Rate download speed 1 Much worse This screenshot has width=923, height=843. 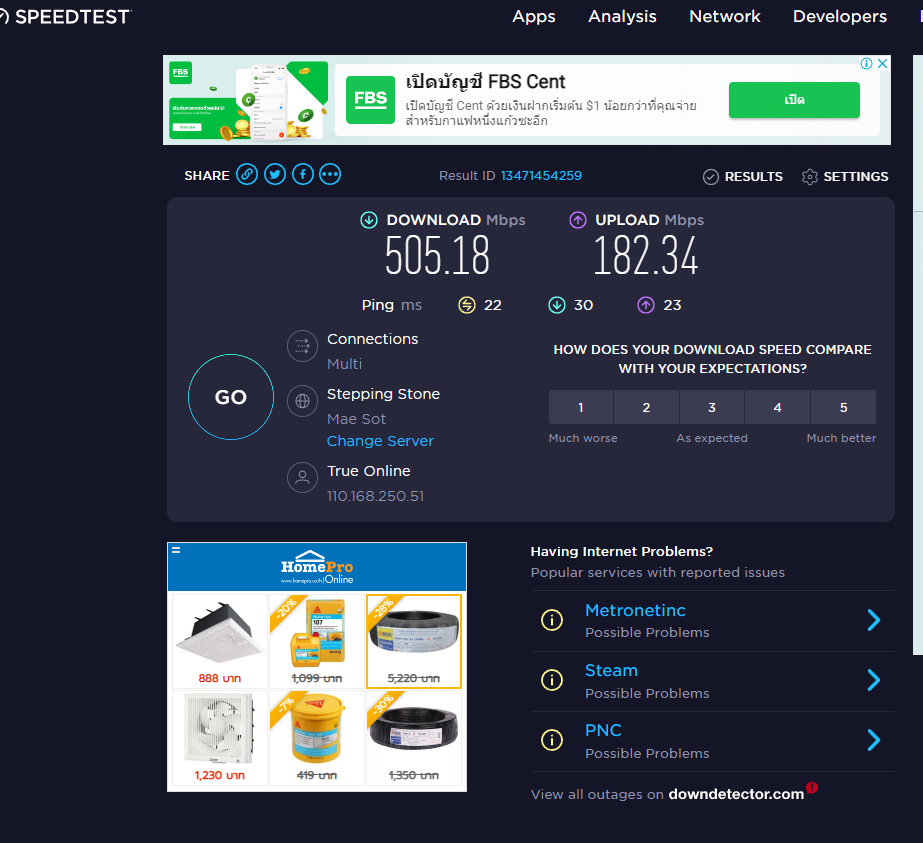[x=581, y=407]
